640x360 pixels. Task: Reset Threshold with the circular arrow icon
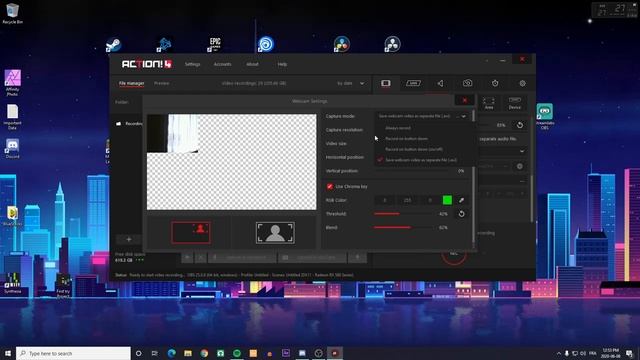[461, 214]
